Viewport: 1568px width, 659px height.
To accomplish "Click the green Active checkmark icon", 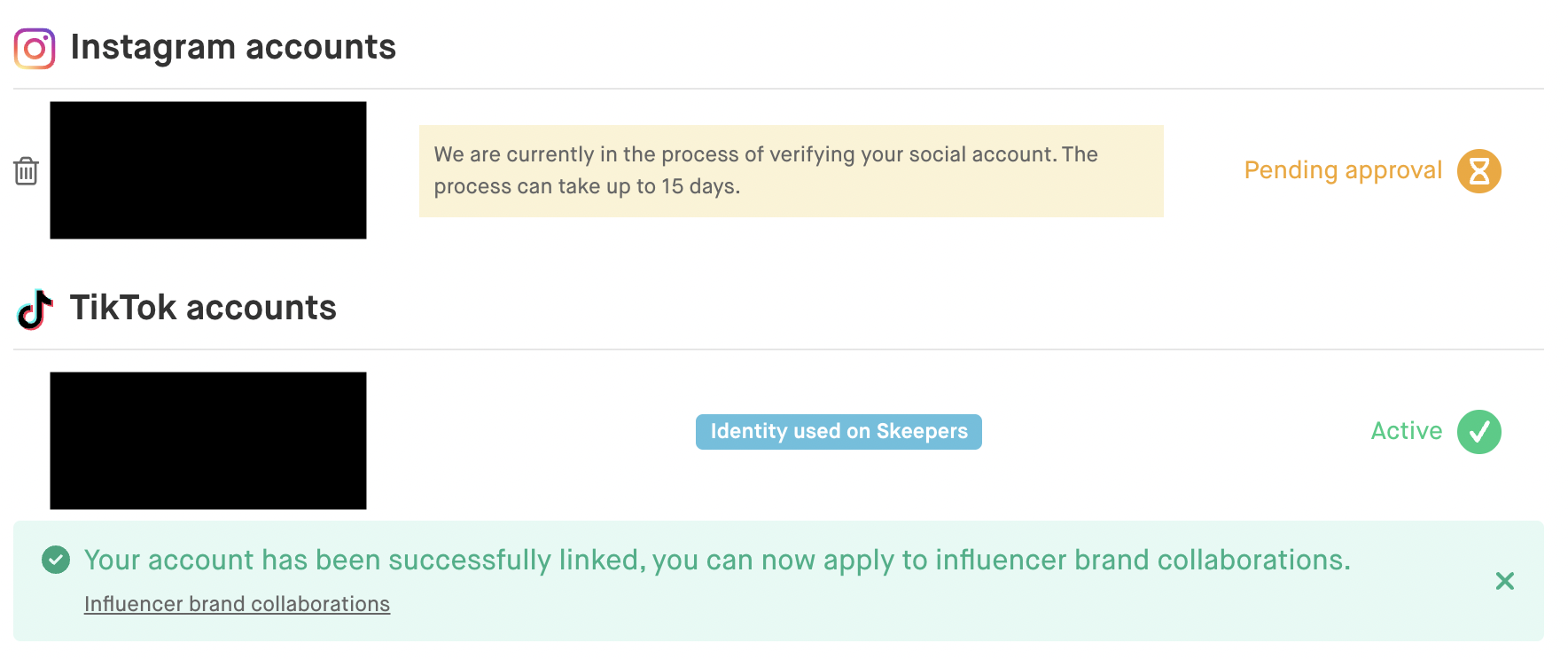I will [x=1479, y=432].
